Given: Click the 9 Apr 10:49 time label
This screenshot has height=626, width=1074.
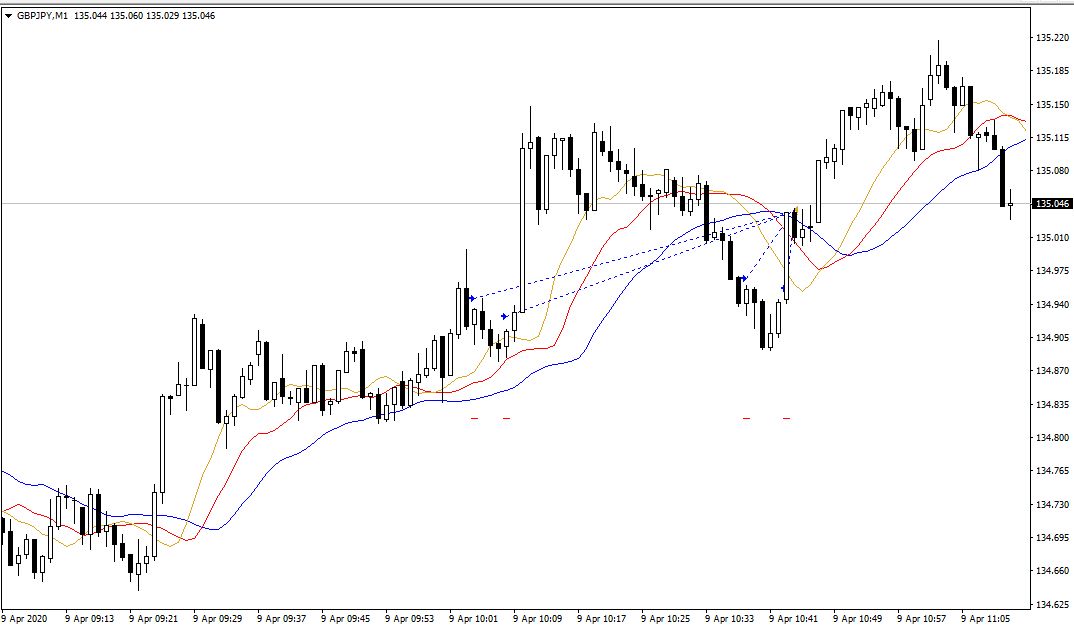Looking at the screenshot, I should click(x=858, y=618).
